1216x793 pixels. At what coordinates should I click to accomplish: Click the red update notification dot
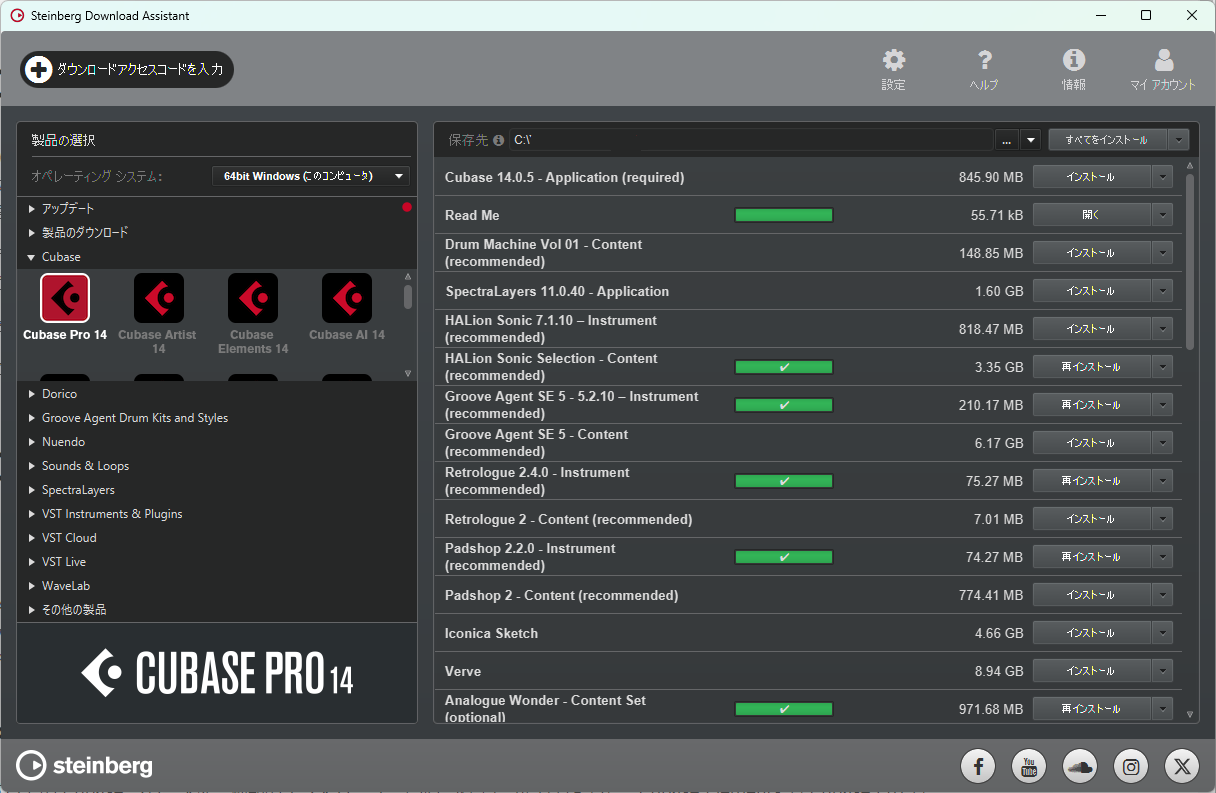coord(407,208)
